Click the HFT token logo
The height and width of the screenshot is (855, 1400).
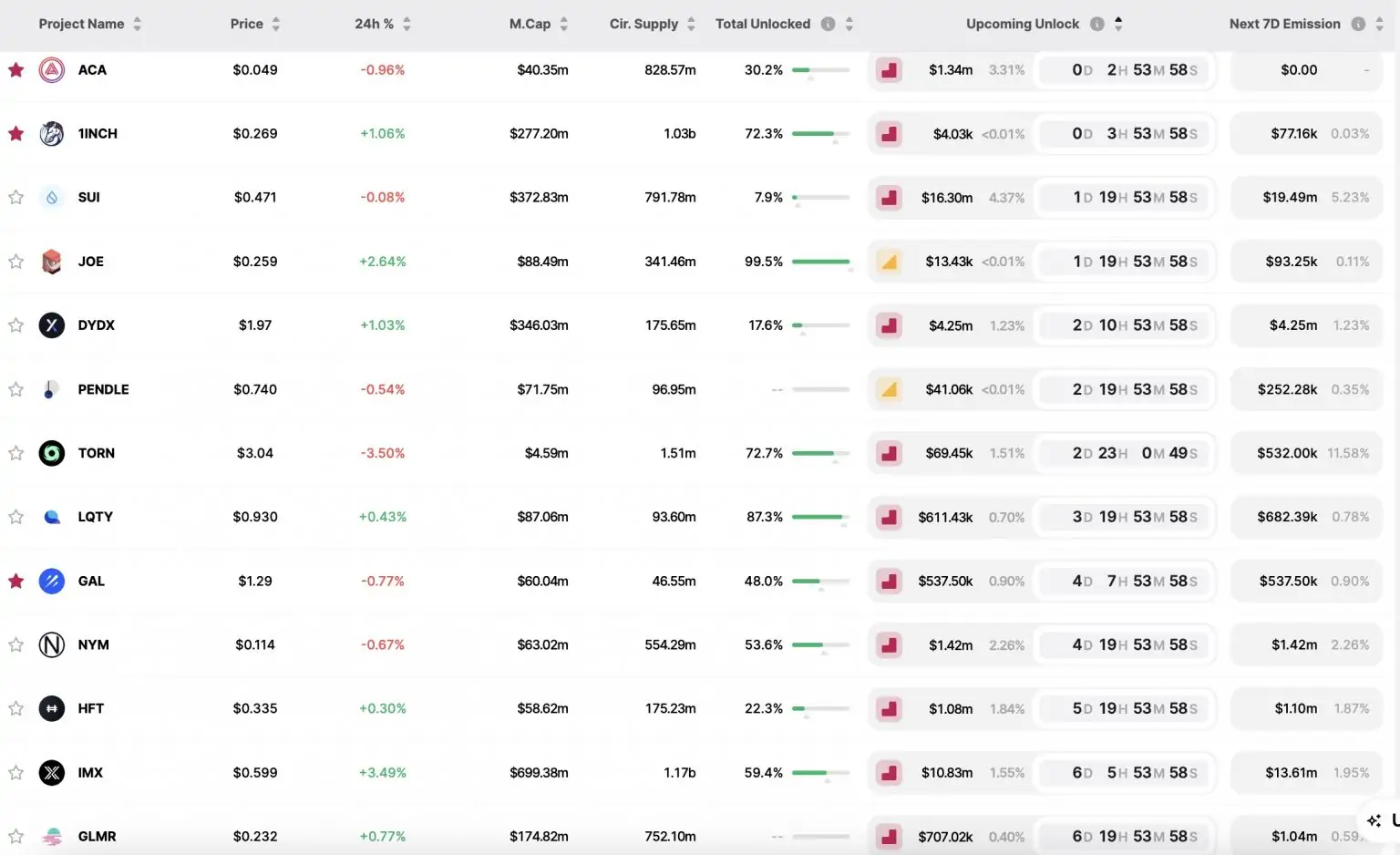click(52, 708)
